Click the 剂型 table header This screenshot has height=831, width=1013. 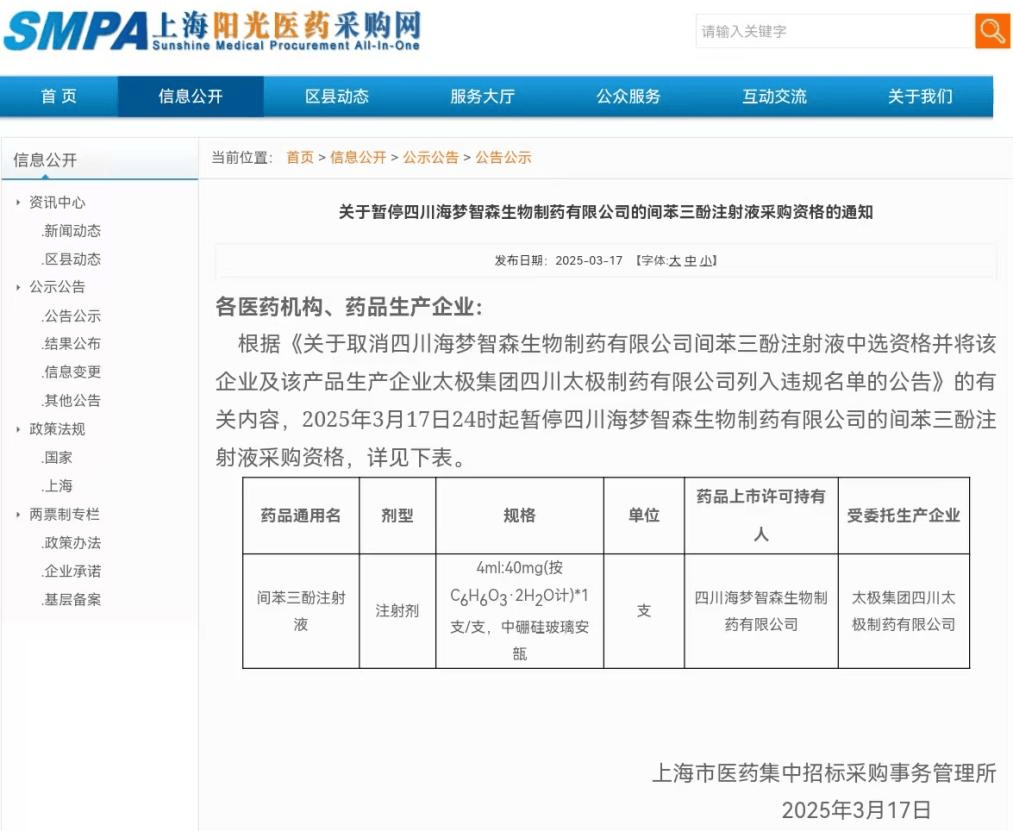[397, 515]
